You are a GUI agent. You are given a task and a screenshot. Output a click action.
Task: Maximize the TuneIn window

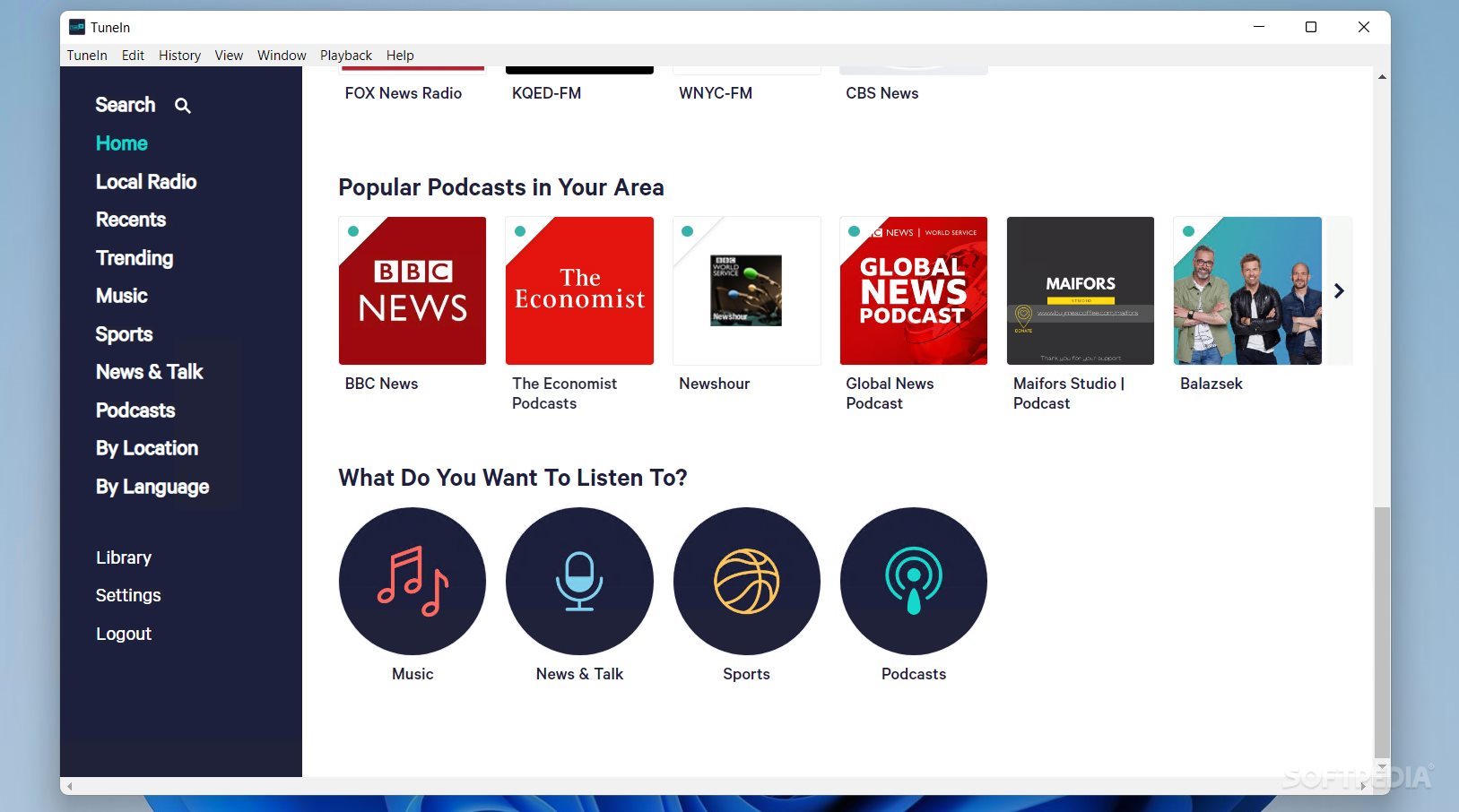click(x=1311, y=27)
